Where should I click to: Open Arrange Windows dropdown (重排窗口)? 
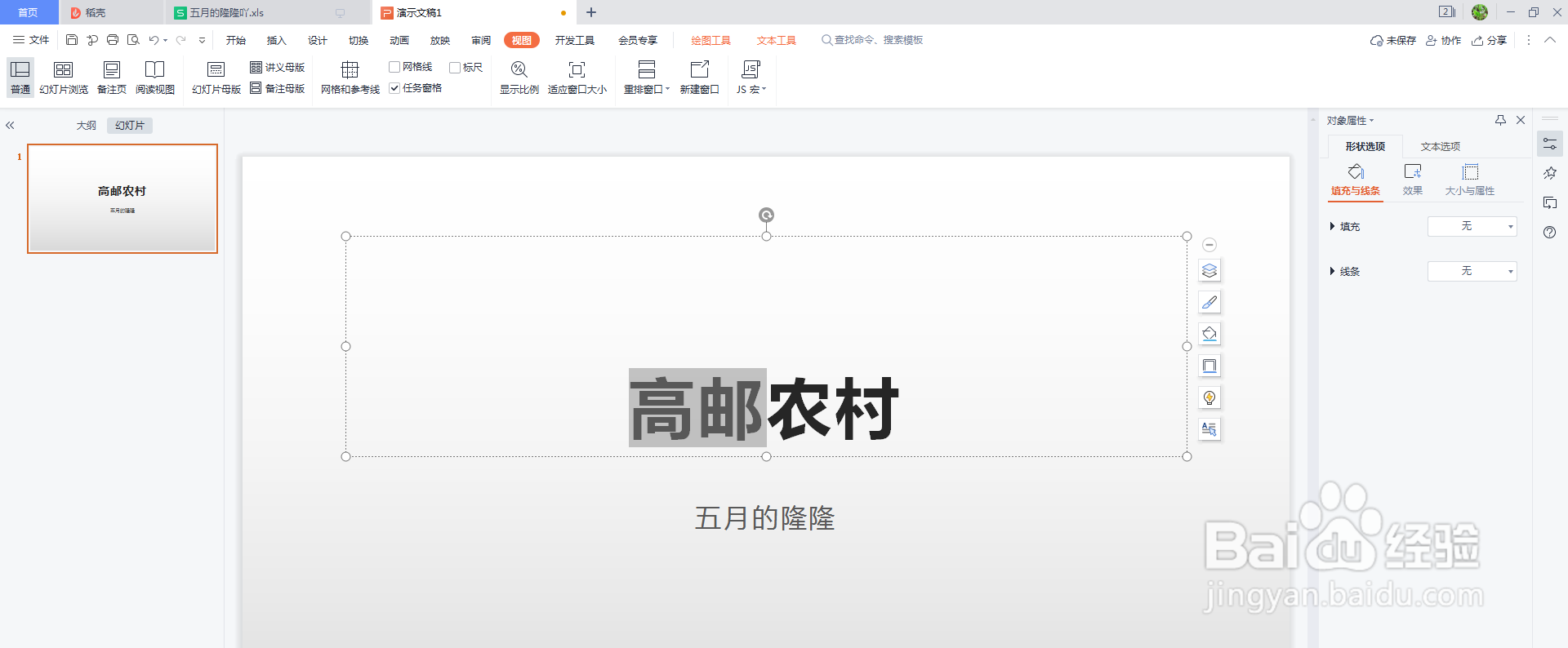pos(647,78)
